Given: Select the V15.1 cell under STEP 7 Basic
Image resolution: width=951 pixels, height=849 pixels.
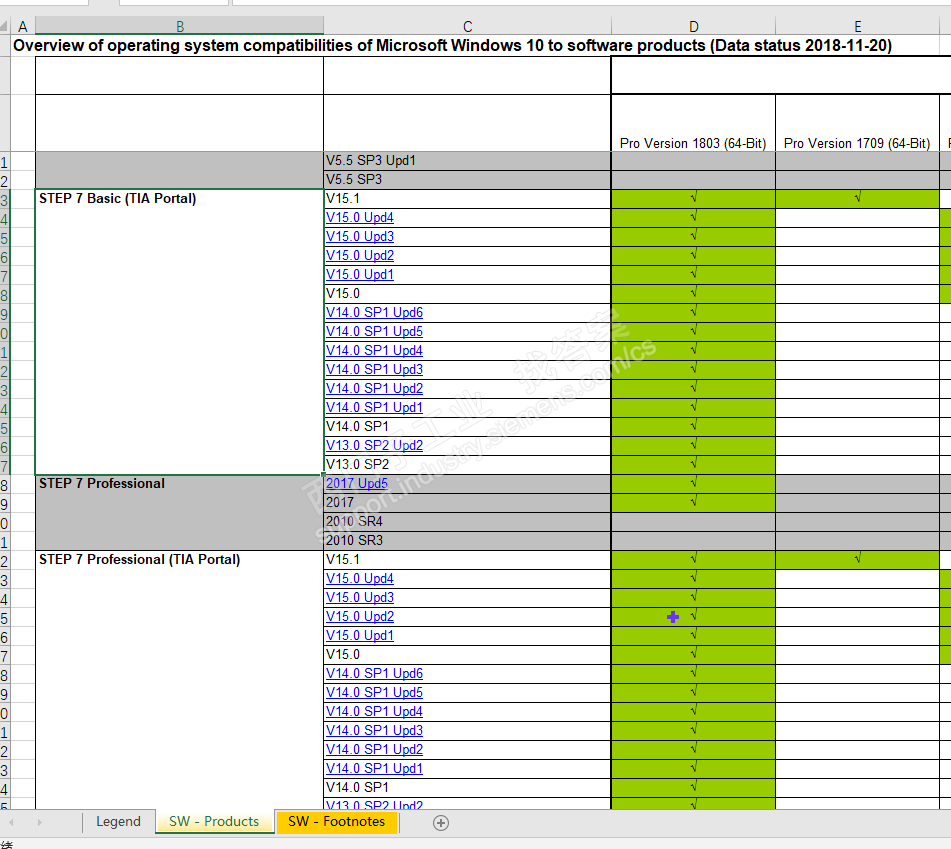Looking at the screenshot, I should click(x=467, y=198).
